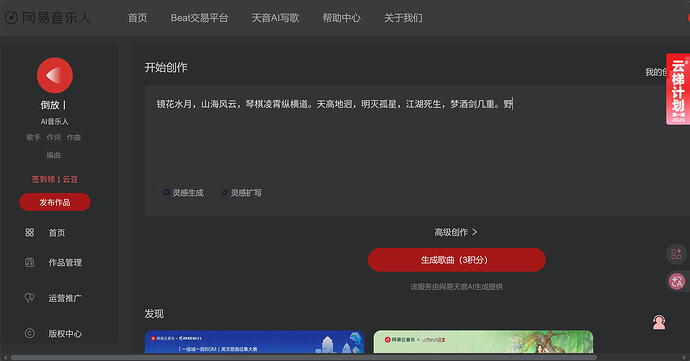Image resolution: width=690 pixels, height=361 pixels.
Task: Select 首页 in the left sidebar
Action: click(x=57, y=232)
